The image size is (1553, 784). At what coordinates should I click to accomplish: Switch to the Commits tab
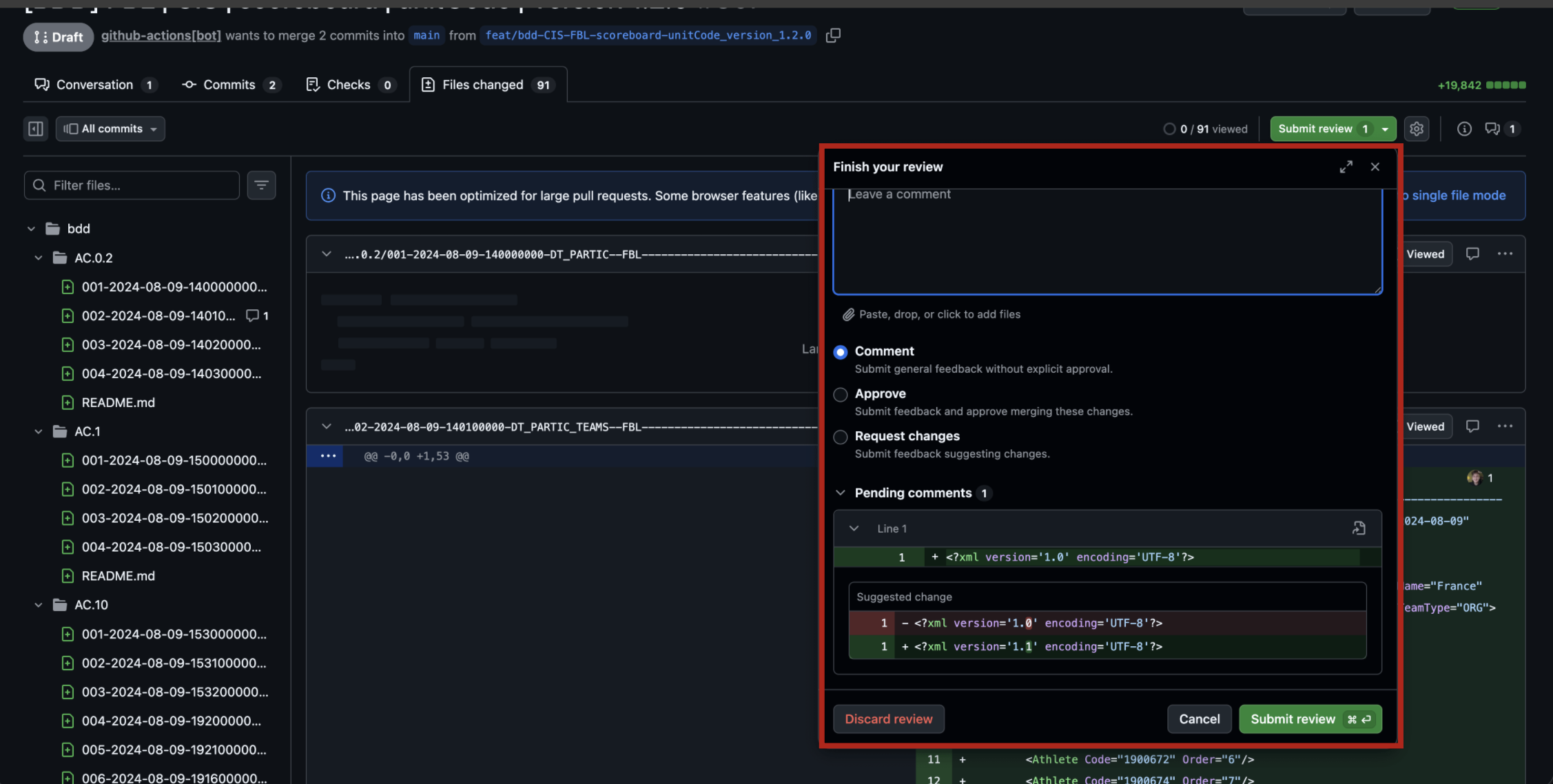pos(231,85)
